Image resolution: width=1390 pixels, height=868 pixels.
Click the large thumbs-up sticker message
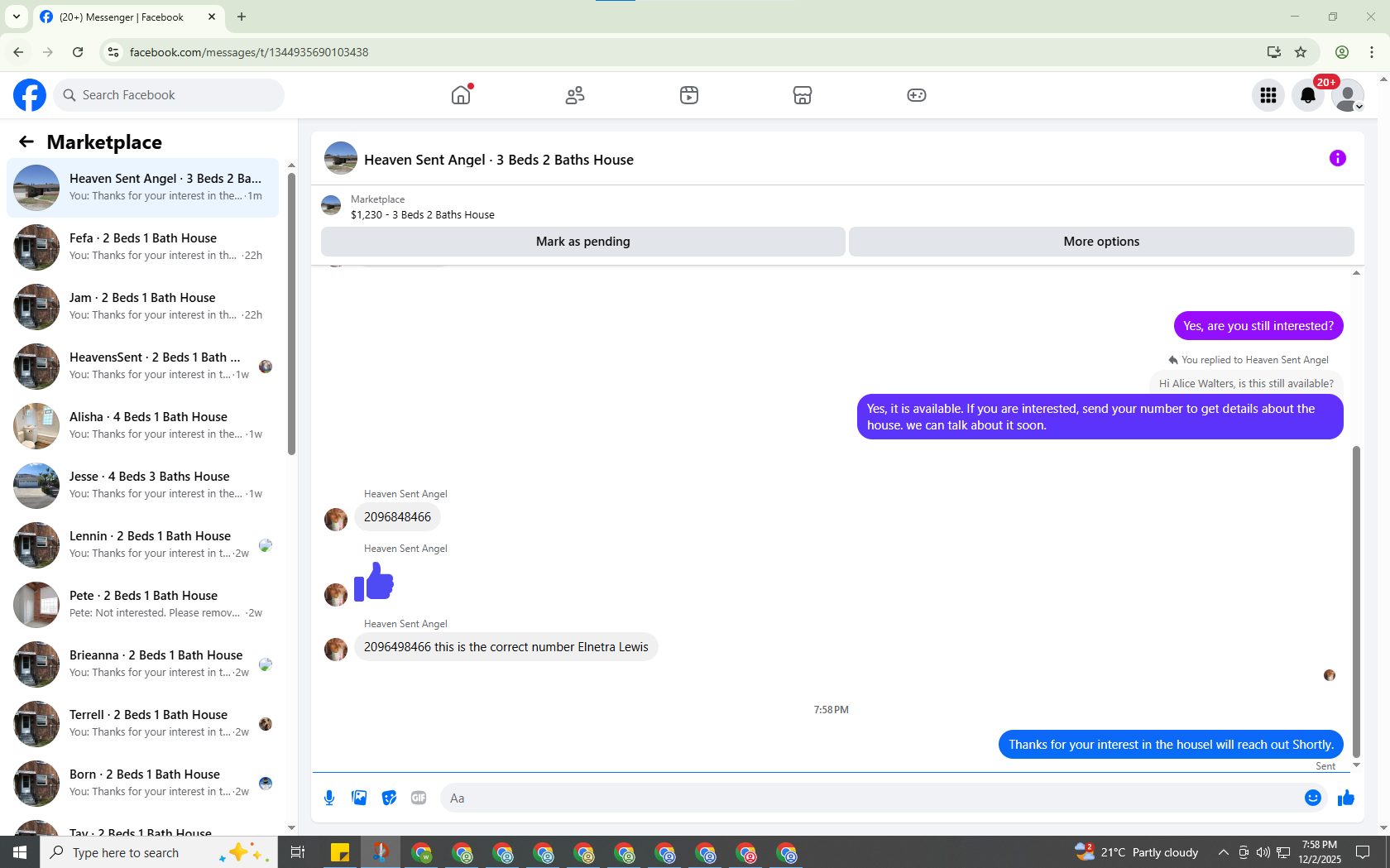point(374,582)
